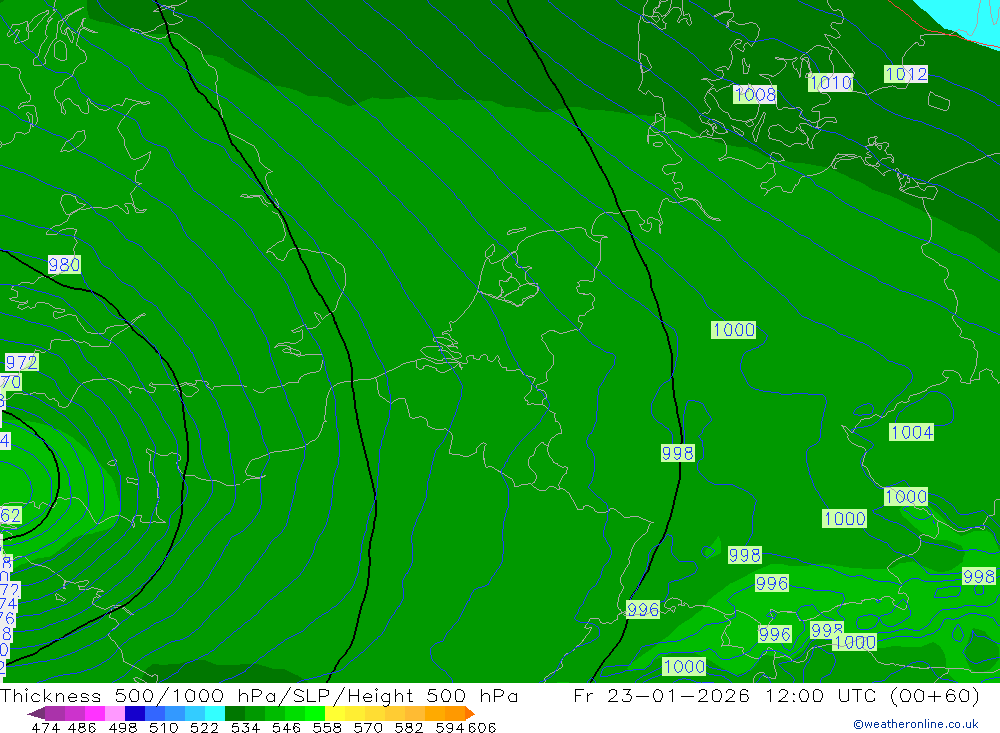1000x733 pixels.
Task: Pick the bright lime green legend swatch
Action: [x=315, y=713]
